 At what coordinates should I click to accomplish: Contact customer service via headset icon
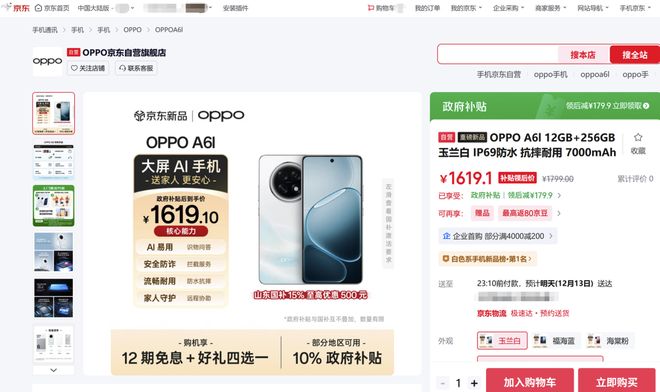click(x=136, y=68)
